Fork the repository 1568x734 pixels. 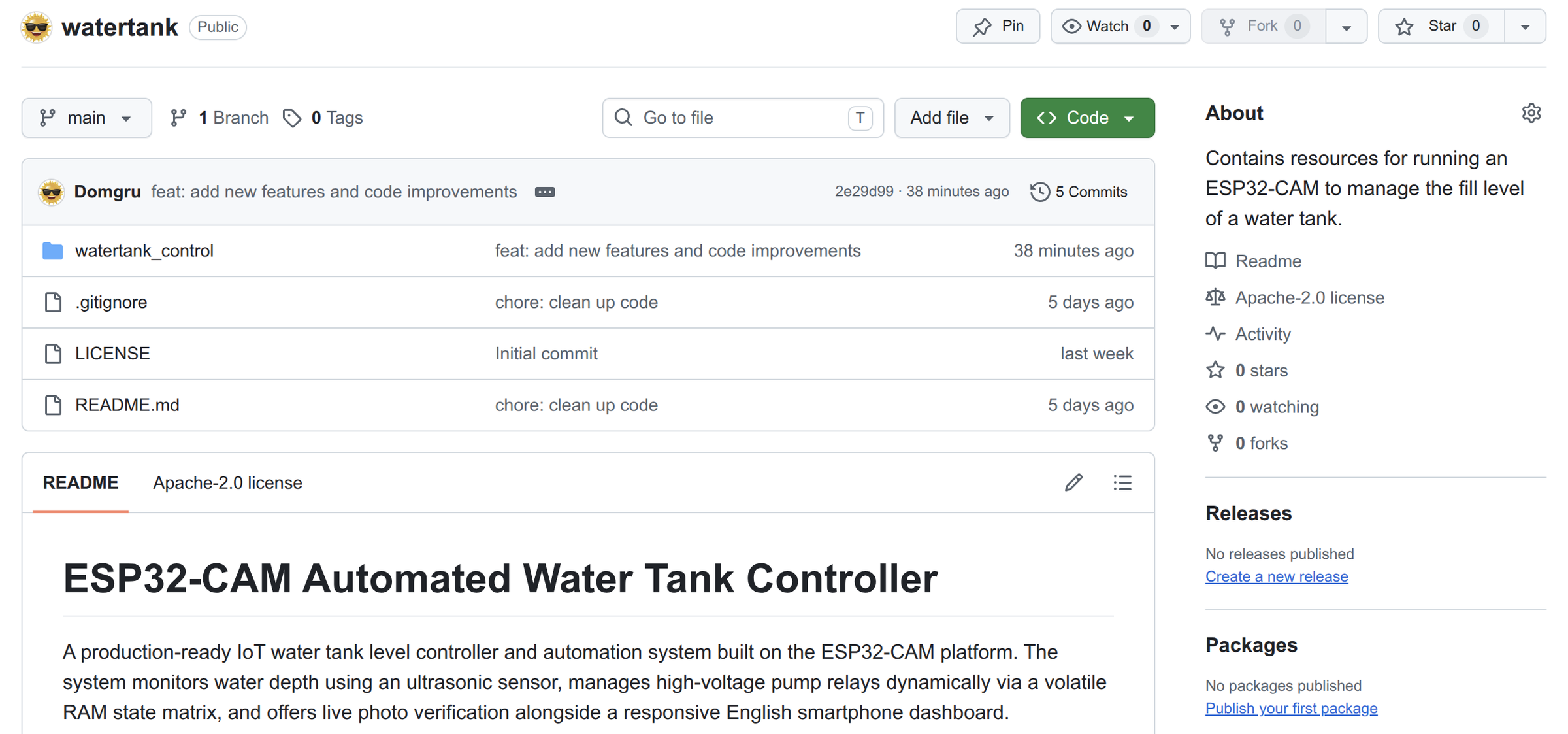1264,26
